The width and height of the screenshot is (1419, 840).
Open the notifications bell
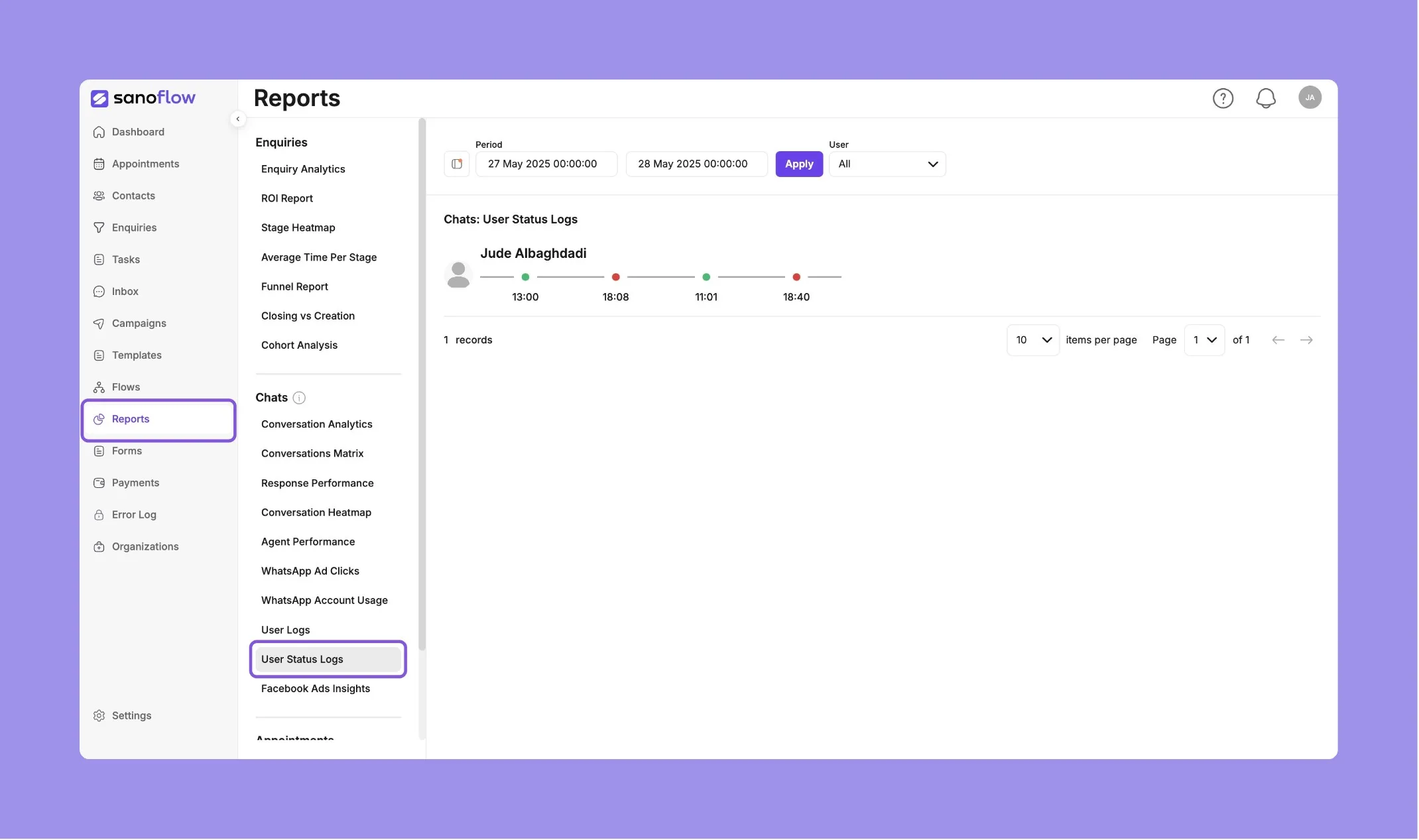[x=1265, y=98]
